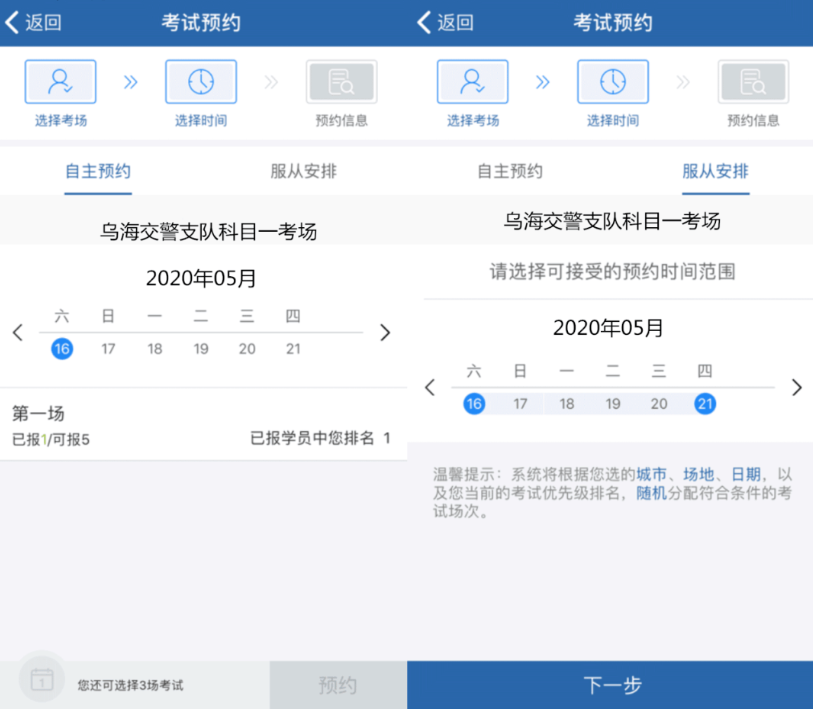This screenshot has height=709, width=813.
Task: Select 服从安排 tab in right screen
Action: (x=716, y=171)
